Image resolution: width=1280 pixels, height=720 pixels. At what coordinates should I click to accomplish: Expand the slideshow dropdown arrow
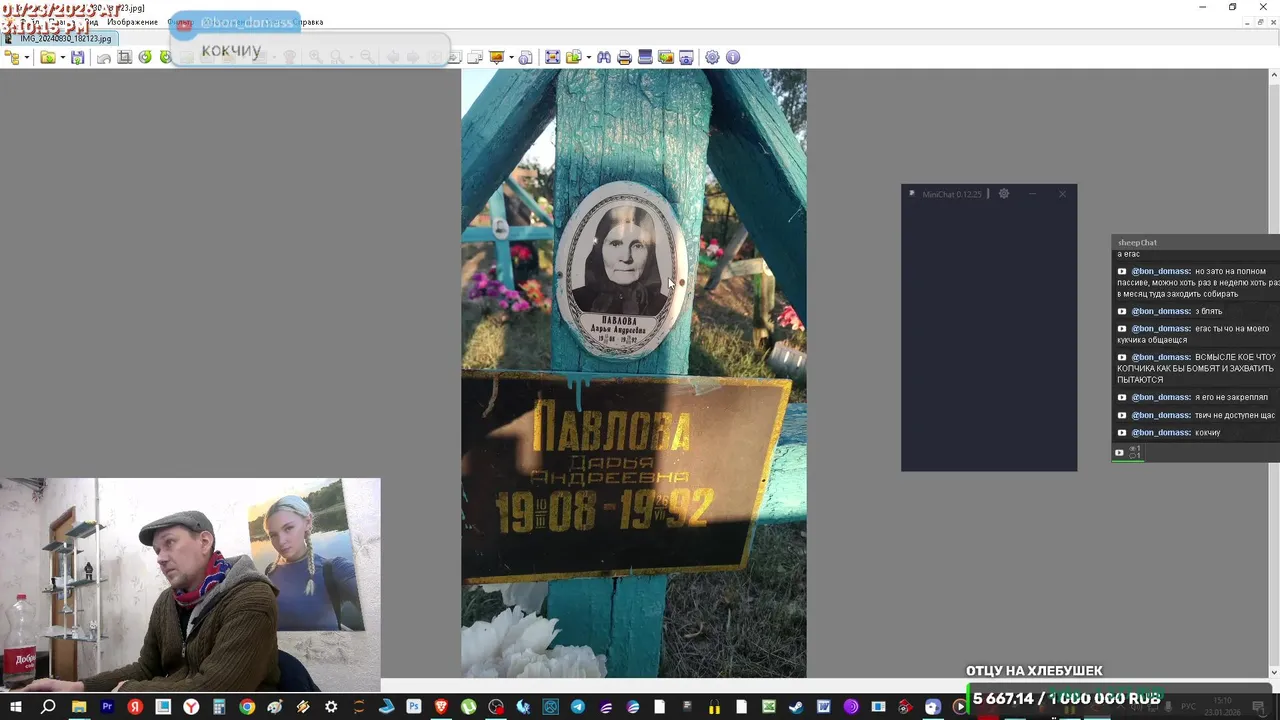pyautogui.click(x=511, y=57)
